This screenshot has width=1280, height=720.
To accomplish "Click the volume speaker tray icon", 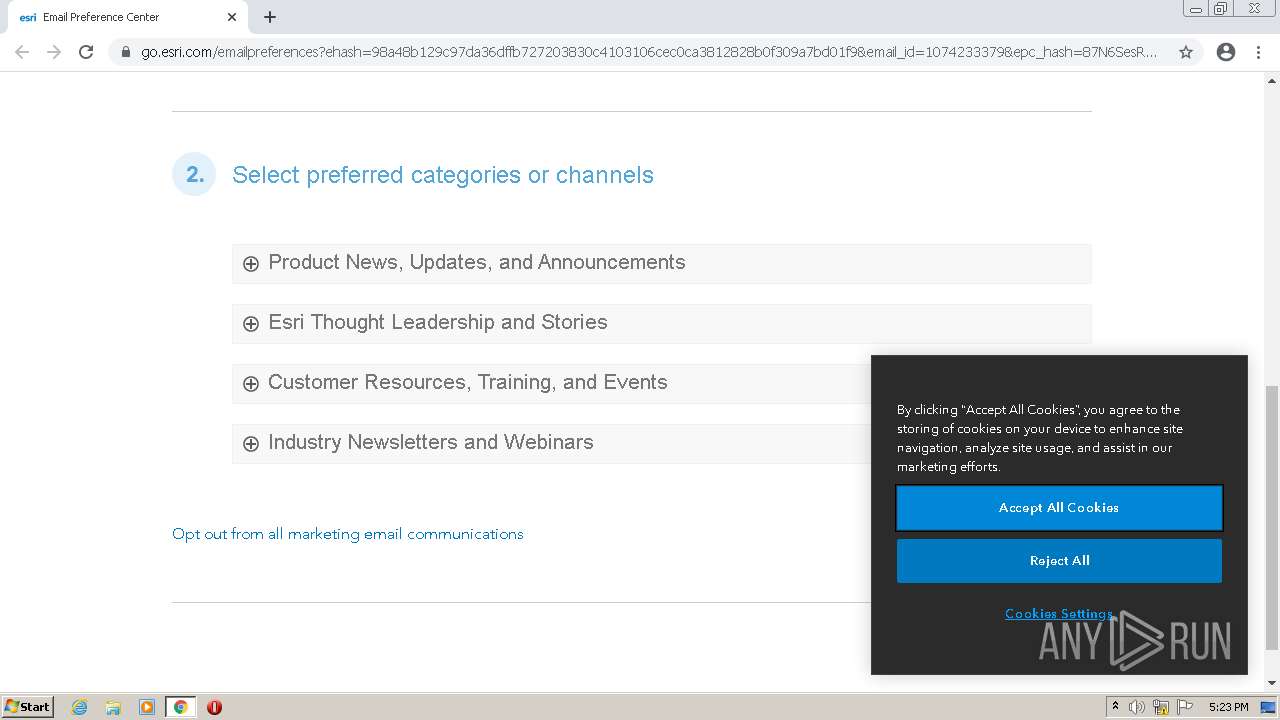I will [x=1137, y=707].
